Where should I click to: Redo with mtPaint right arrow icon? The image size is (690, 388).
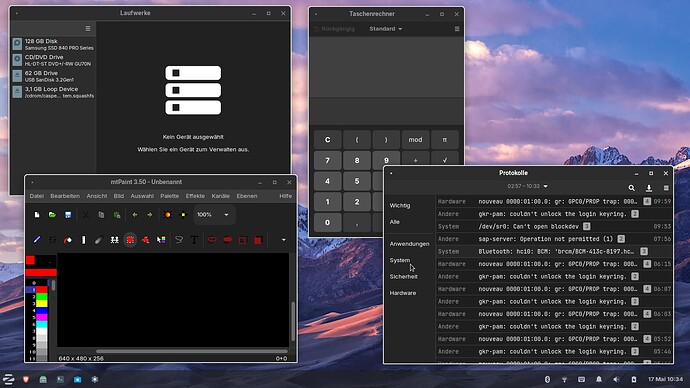150,215
